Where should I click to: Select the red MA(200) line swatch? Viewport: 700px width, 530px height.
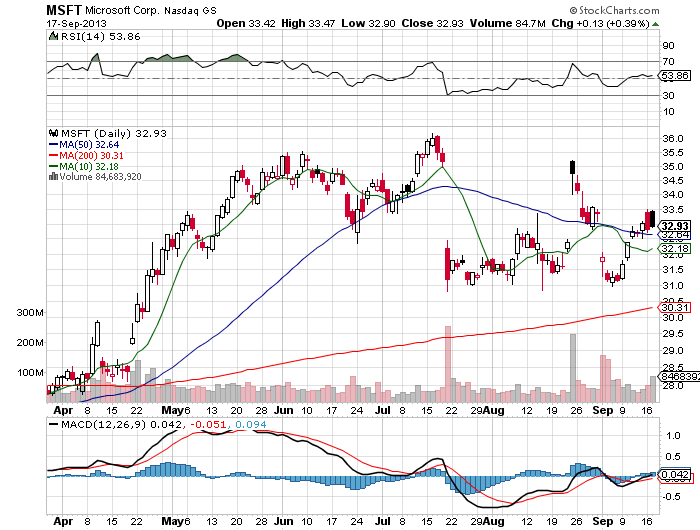click(x=53, y=155)
